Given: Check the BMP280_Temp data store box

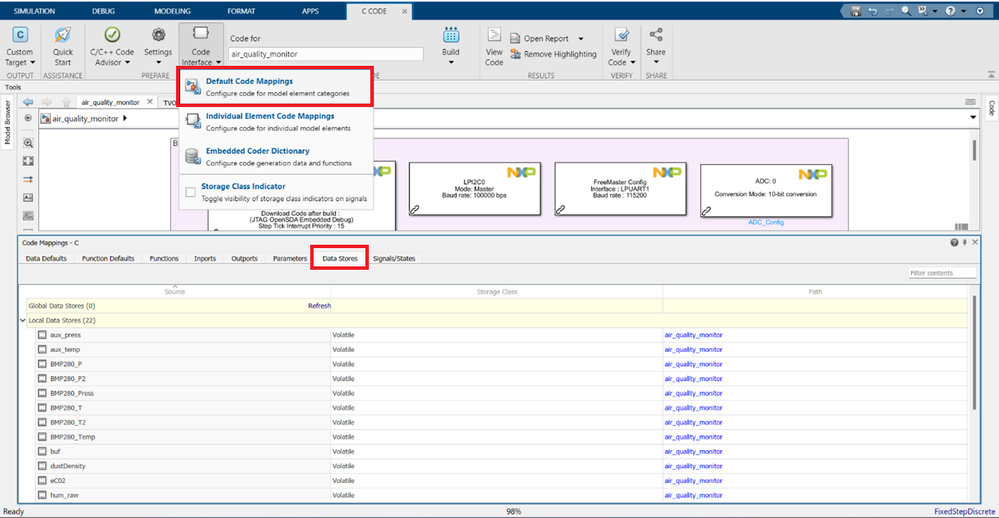Looking at the screenshot, I should pyautogui.click(x=42, y=437).
